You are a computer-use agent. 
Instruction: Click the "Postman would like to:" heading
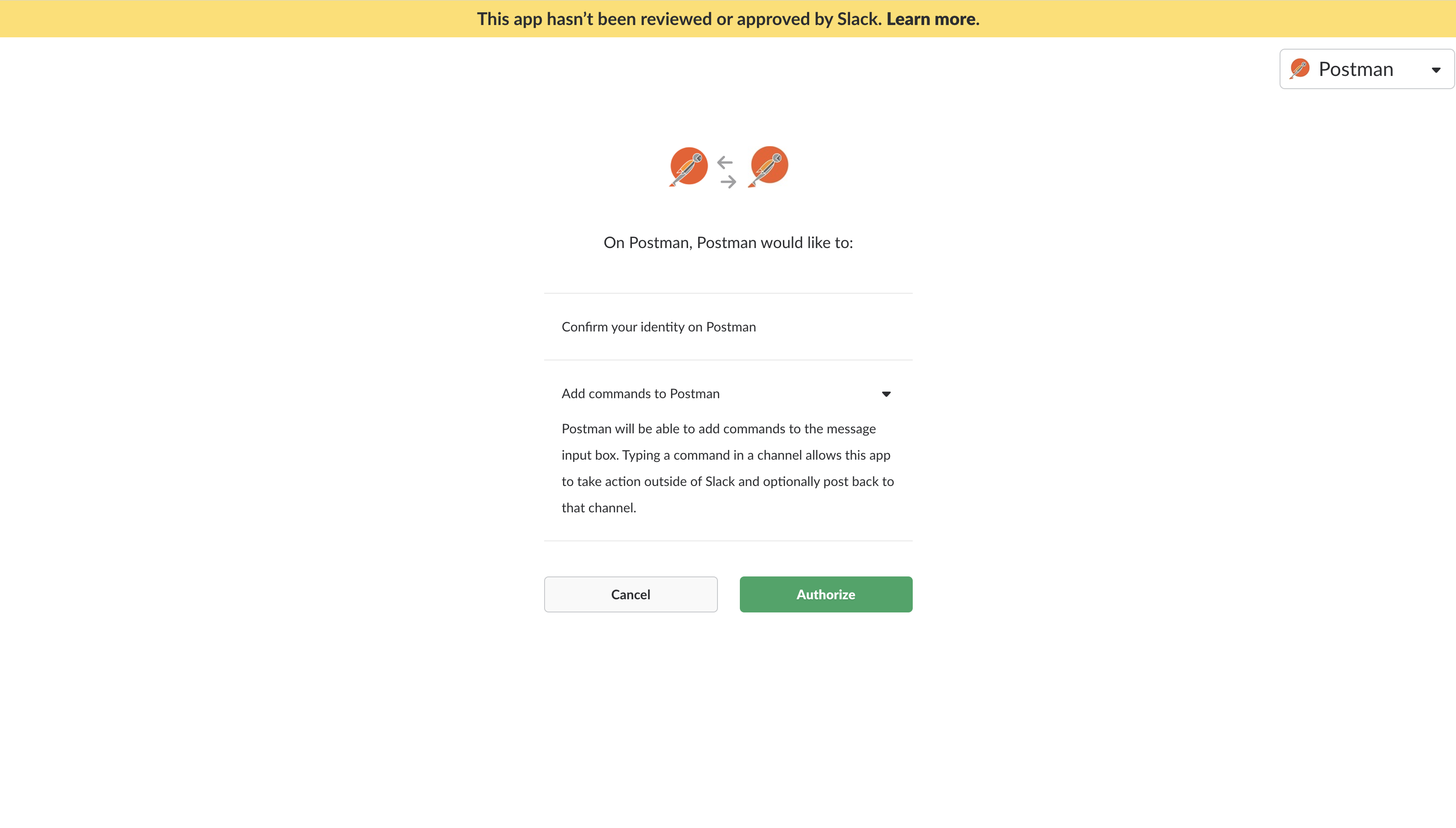click(728, 243)
